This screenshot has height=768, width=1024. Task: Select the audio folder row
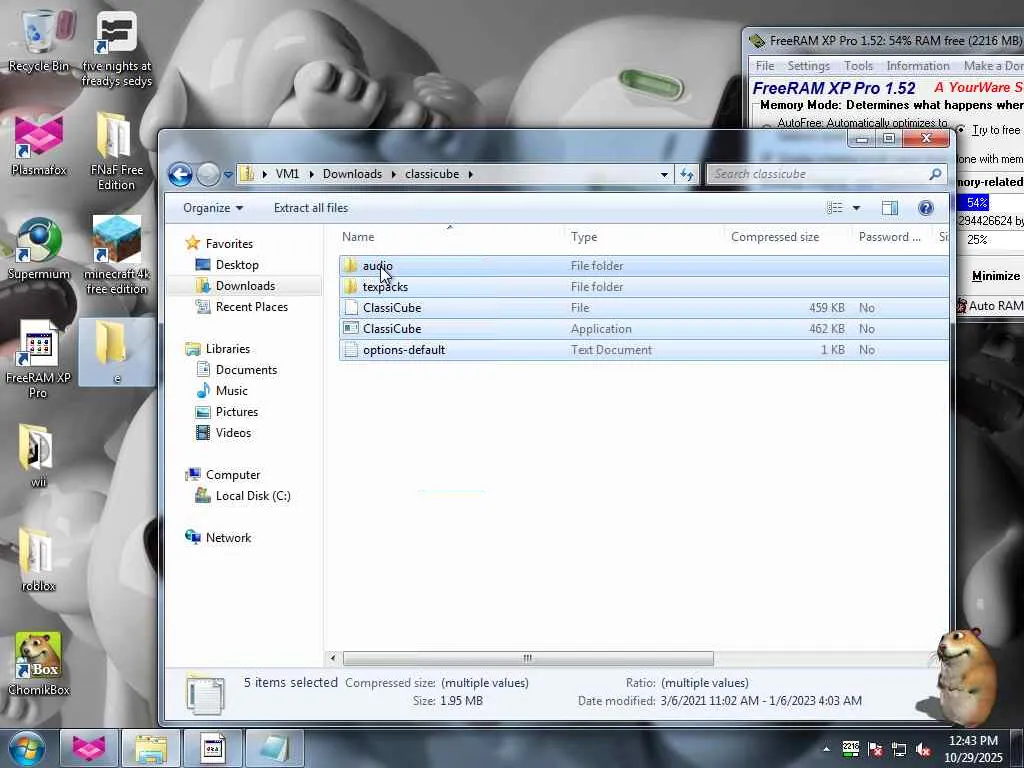[644, 266]
